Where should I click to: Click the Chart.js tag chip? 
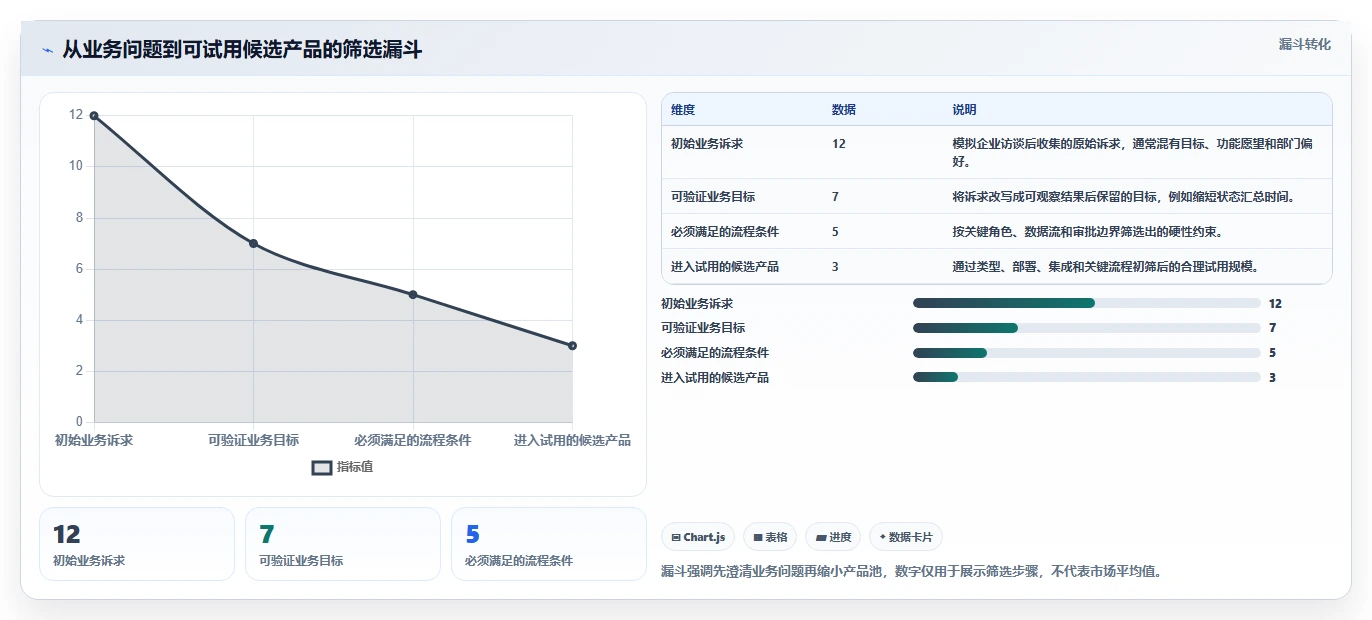698,537
